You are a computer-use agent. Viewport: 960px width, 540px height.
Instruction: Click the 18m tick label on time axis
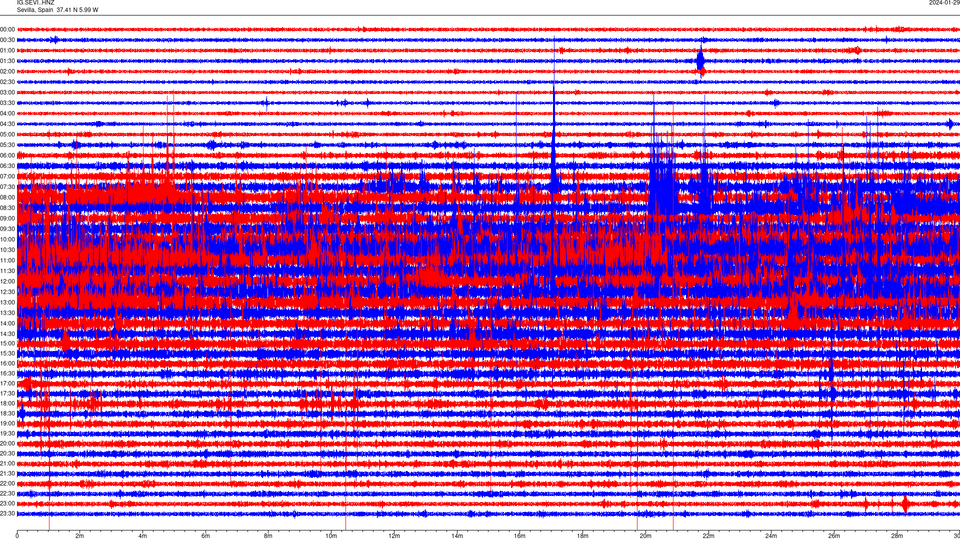click(582, 536)
